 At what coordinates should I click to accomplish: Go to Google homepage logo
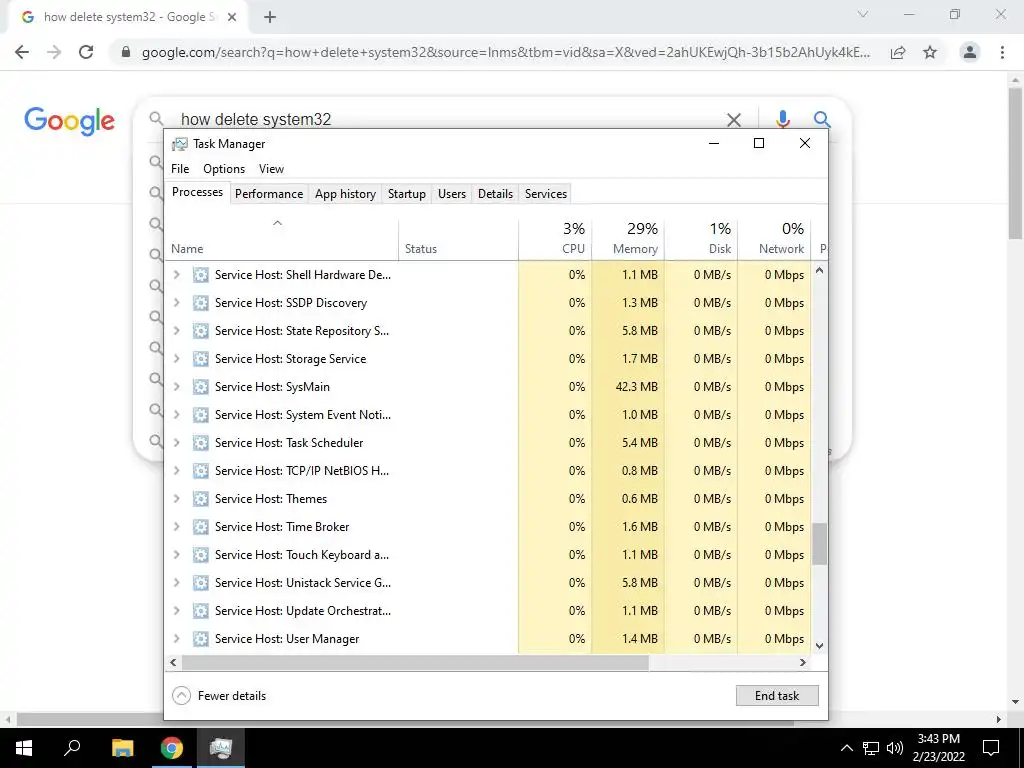point(69,121)
